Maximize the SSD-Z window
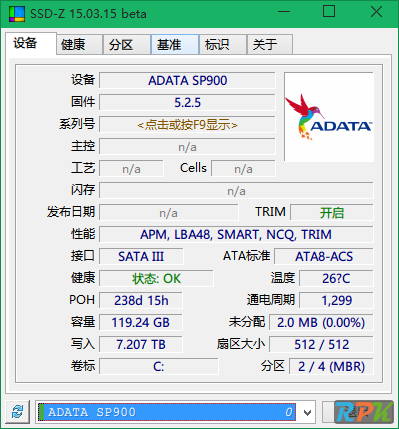399x429 pixels. 329,12
